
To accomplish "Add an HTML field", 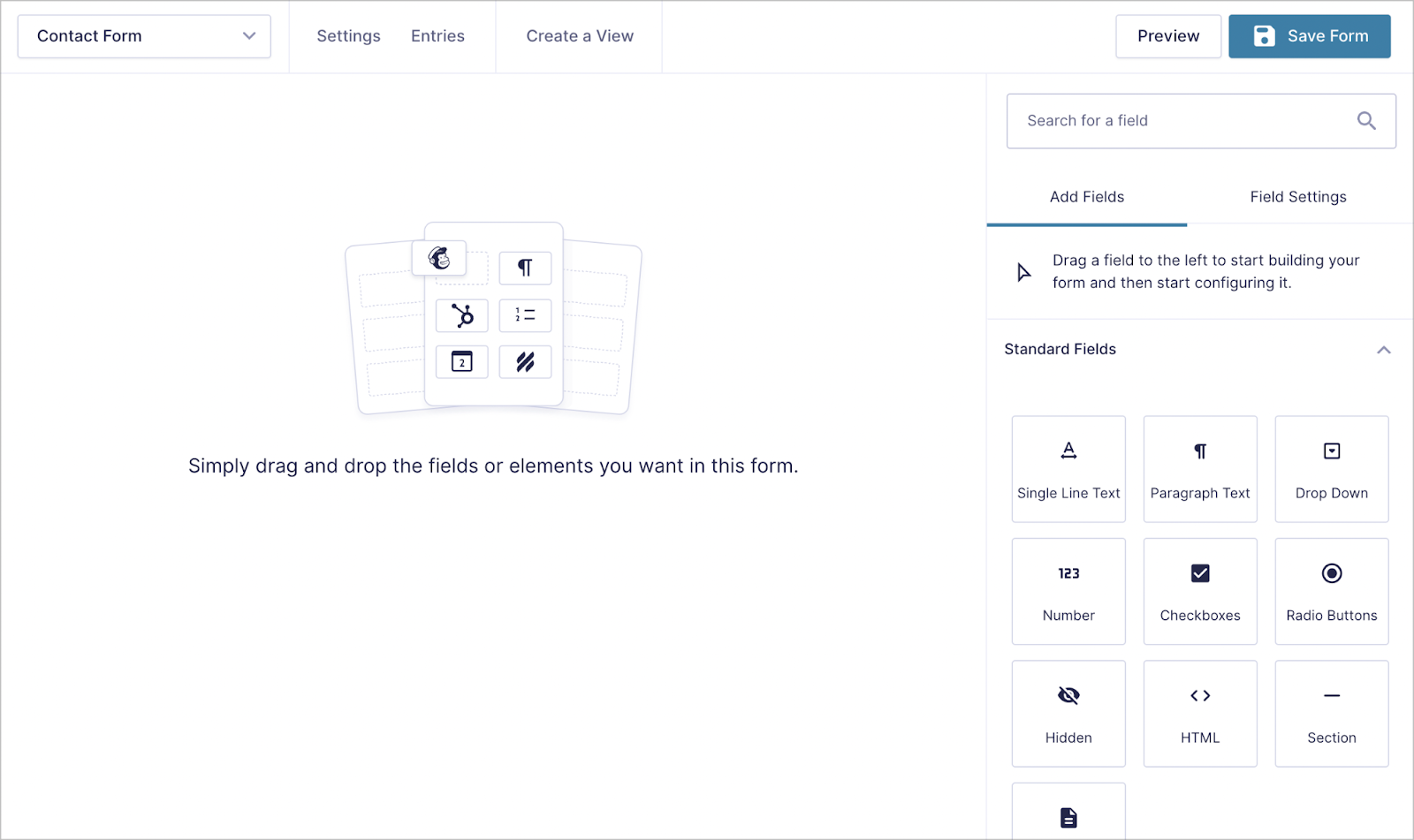I will coord(1199,713).
